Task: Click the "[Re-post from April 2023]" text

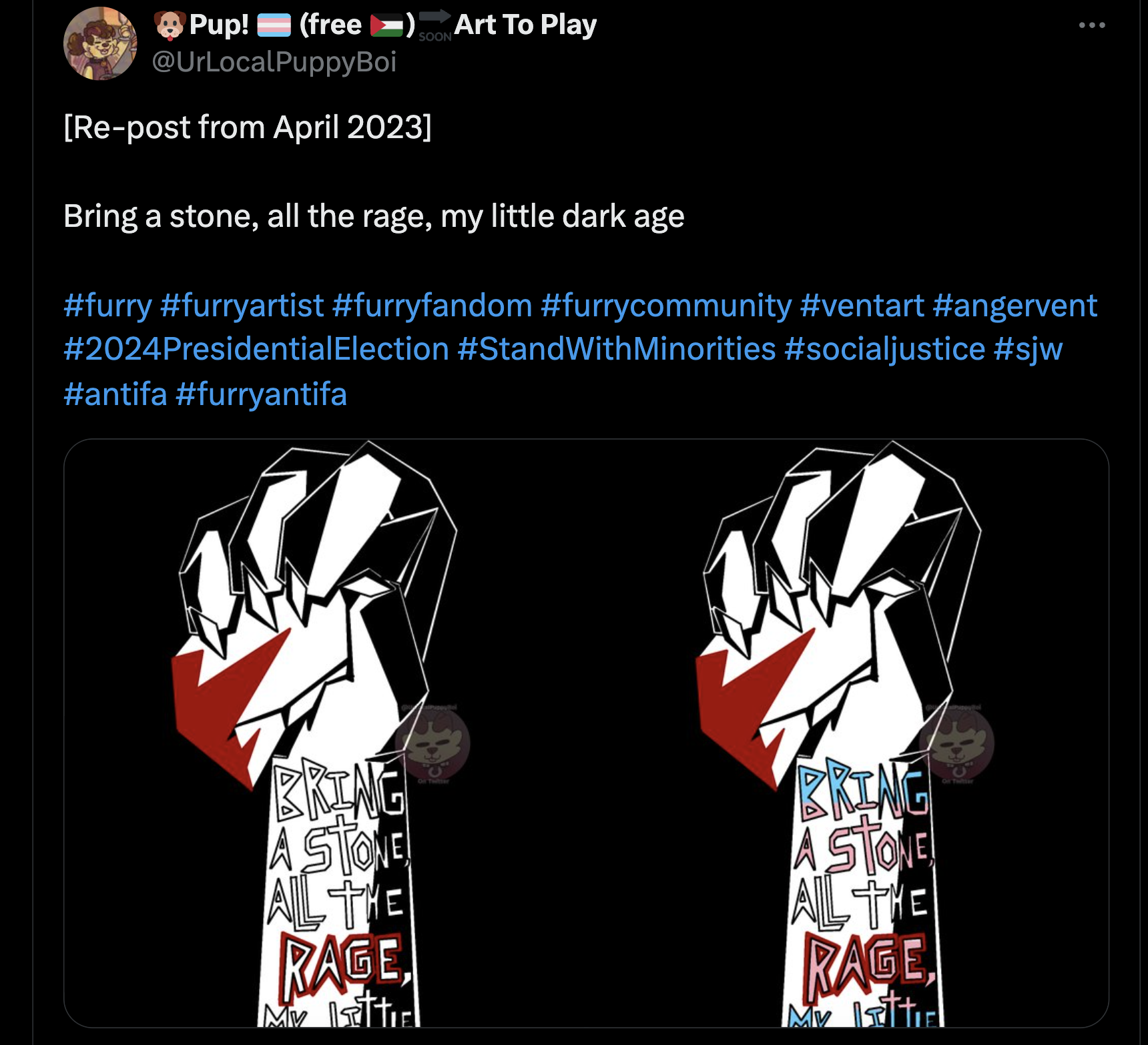Action: tap(248, 127)
